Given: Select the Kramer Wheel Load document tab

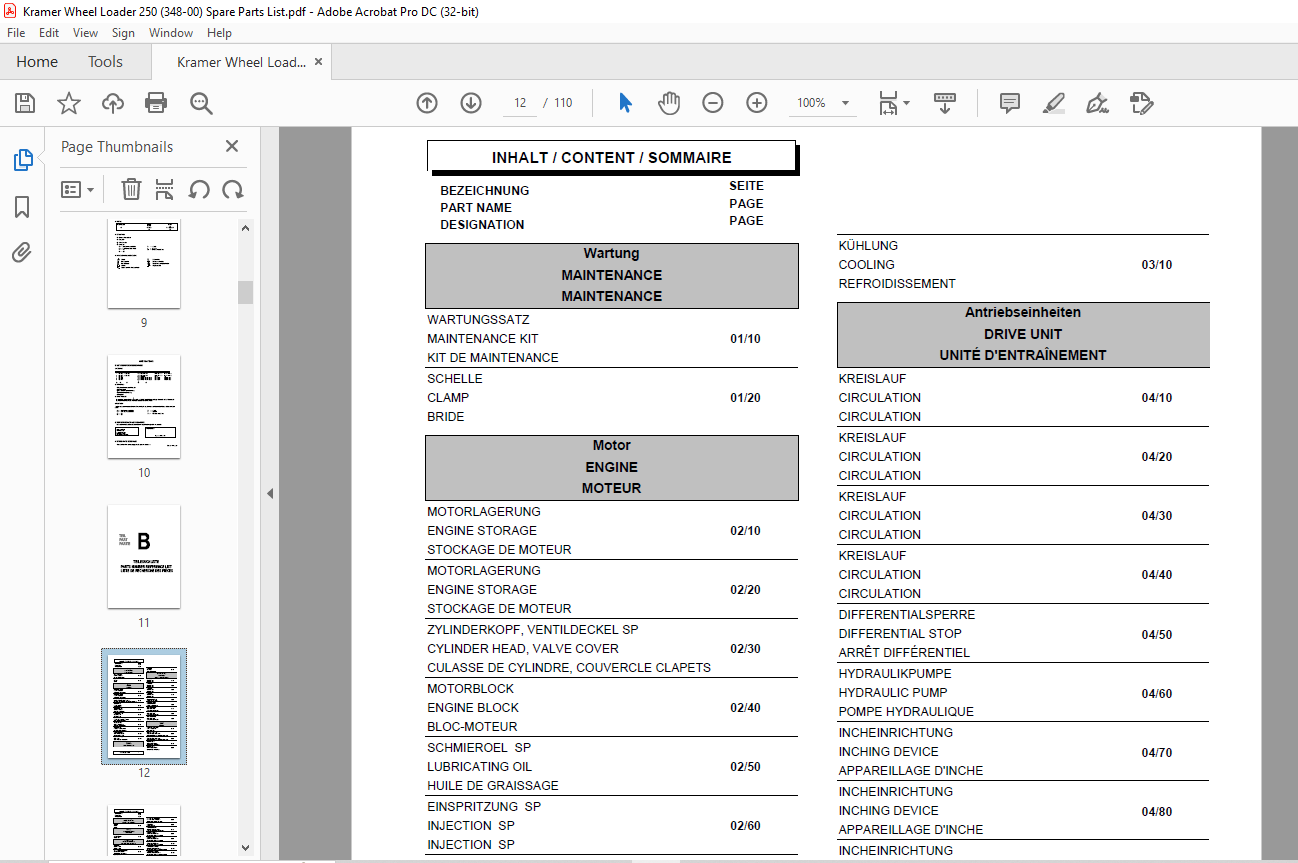Looking at the screenshot, I should (x=241, y=62).
